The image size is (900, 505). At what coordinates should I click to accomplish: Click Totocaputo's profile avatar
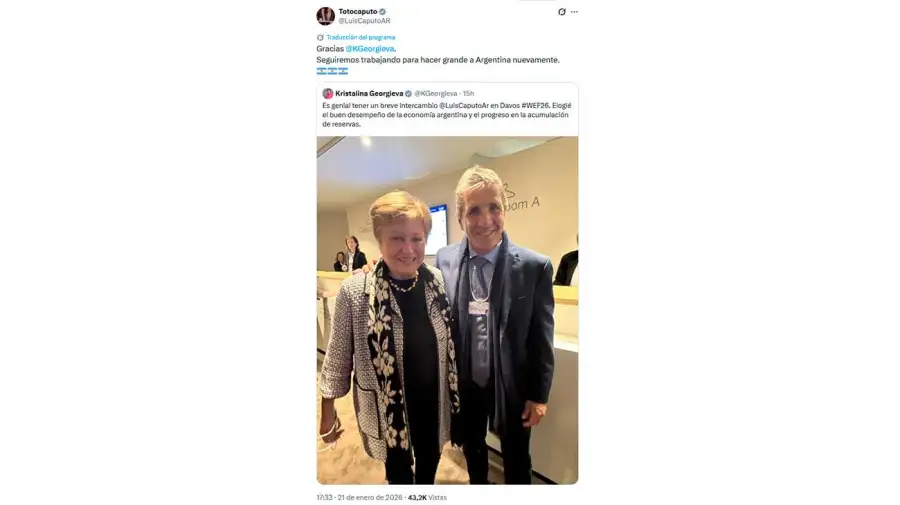(x=325, y=16)
